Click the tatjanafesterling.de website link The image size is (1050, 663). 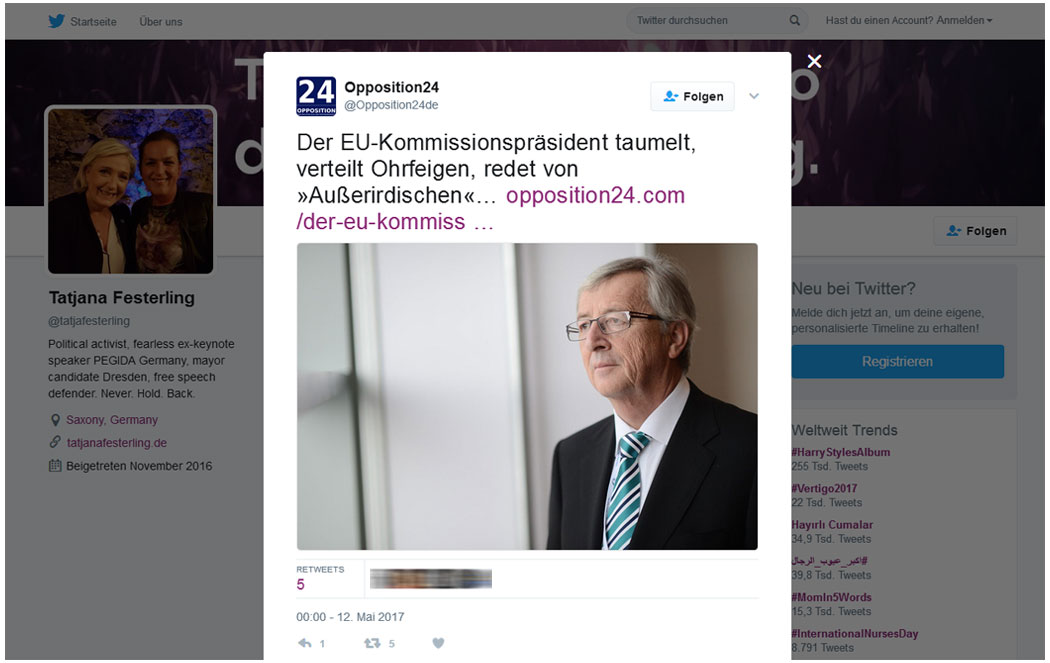117,443
